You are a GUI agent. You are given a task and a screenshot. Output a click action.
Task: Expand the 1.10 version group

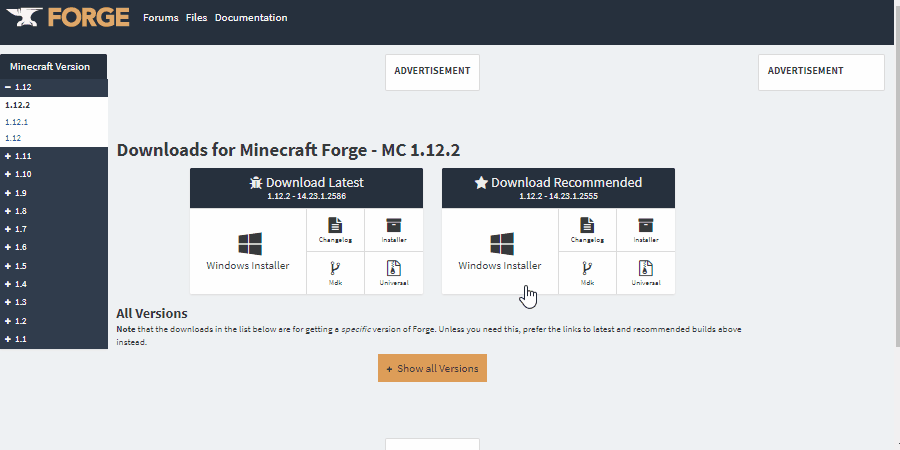pos(54,174)
